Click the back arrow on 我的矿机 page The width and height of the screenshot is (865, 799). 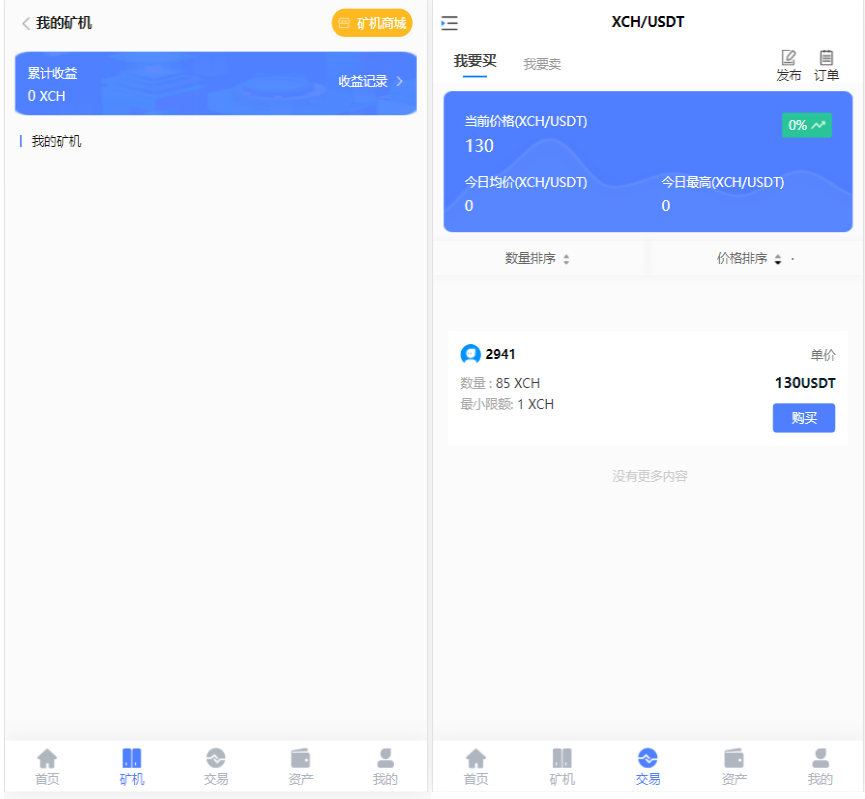pyautogui.click(x=23, y=22)
